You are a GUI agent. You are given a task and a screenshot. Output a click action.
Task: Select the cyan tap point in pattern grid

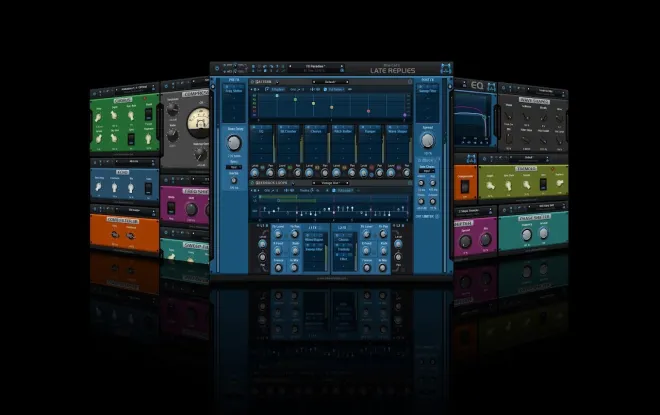pyautogui.click(x=277, y=96)
